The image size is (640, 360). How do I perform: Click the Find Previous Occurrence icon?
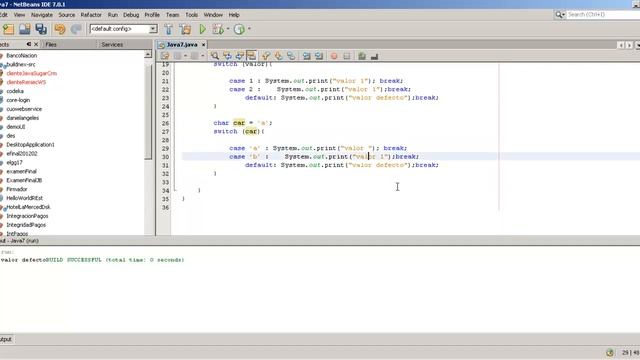click(227, 56)
